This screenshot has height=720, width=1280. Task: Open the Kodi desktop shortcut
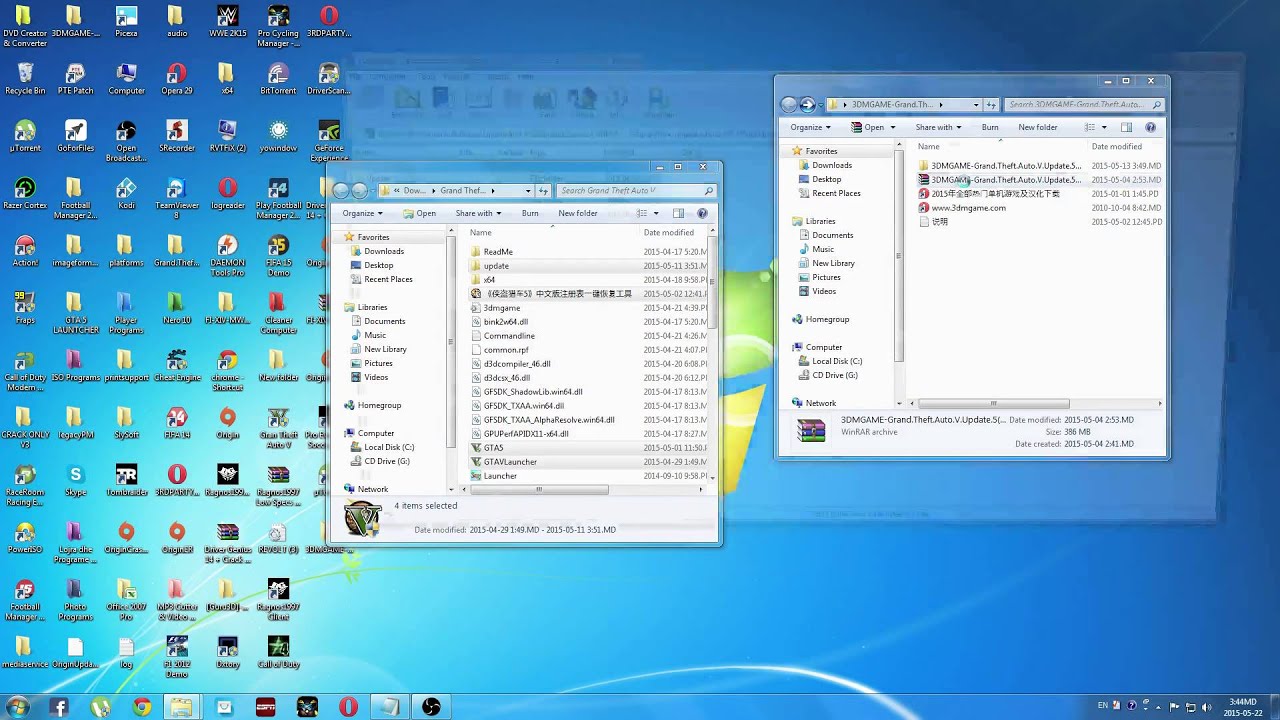point(126,194)
